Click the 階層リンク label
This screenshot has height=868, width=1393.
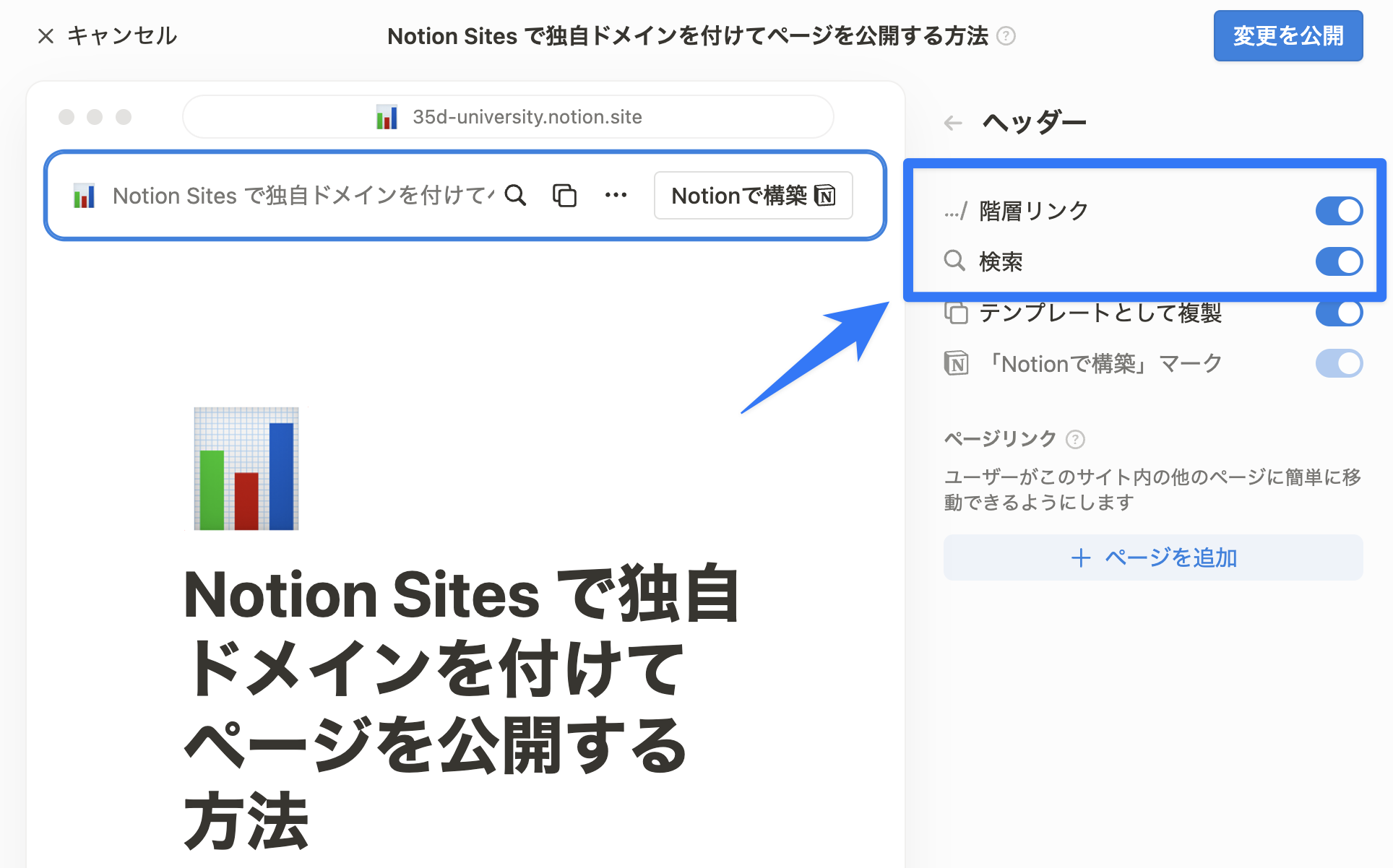(1034, 212)
